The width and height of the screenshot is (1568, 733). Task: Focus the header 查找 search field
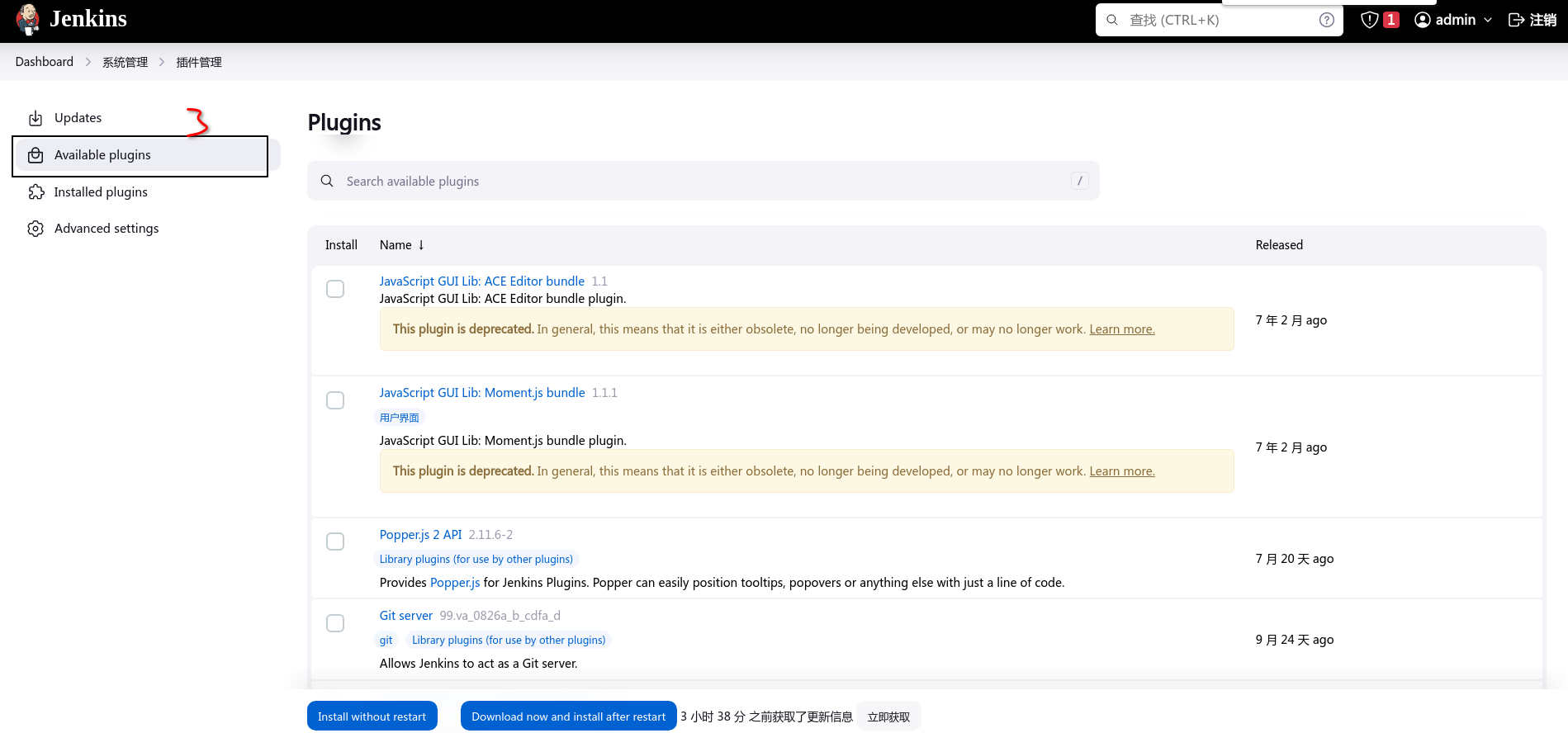tap(1220, 20)
